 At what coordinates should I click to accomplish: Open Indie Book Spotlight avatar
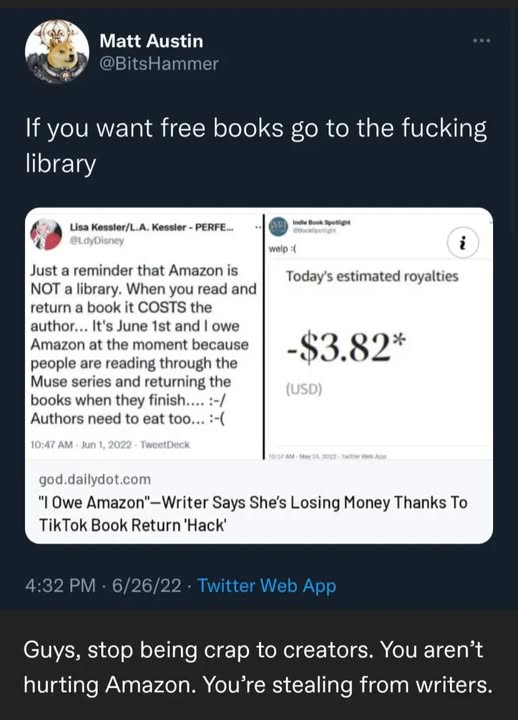click(x=277, y=227)
